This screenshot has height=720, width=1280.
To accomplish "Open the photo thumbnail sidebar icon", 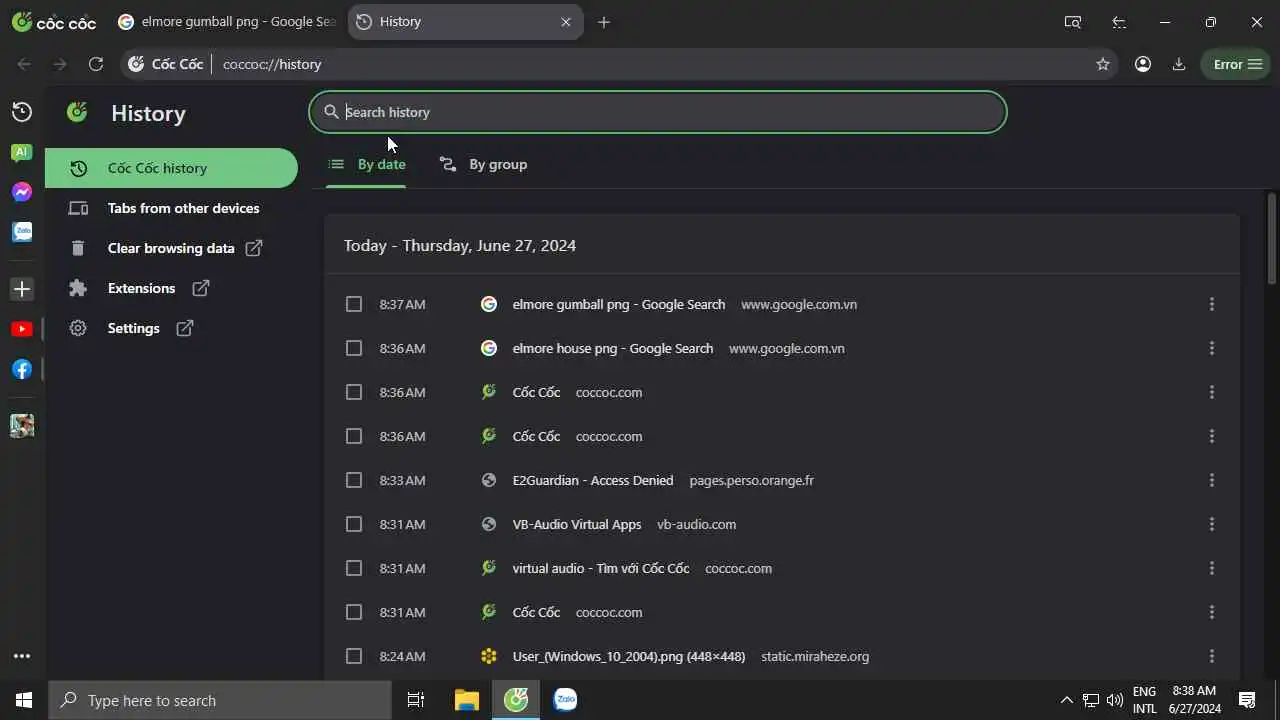I will click(21, 425).
